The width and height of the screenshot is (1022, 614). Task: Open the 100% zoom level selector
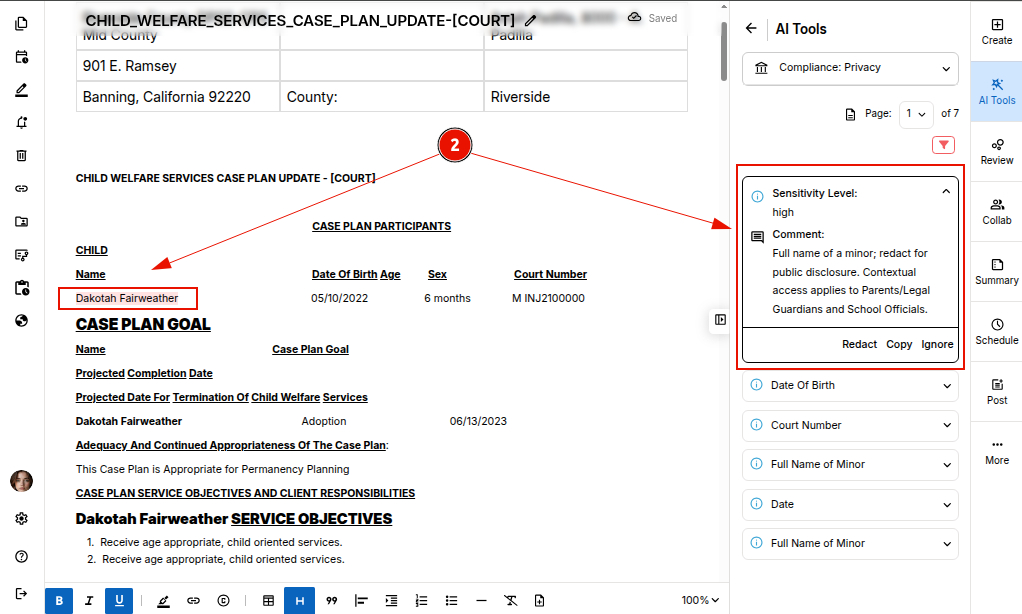(700, 600)
